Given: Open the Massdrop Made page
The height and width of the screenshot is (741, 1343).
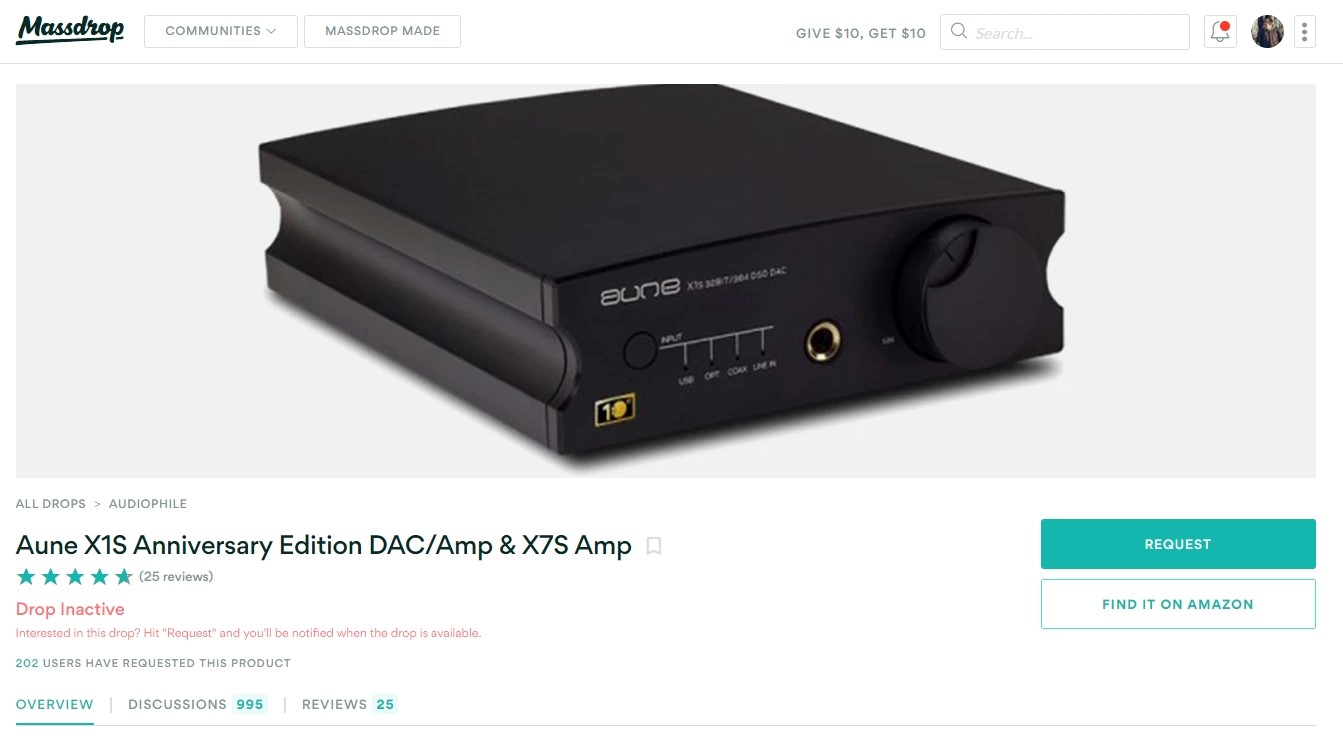Looking at the screenshot, I should (382, 31).
